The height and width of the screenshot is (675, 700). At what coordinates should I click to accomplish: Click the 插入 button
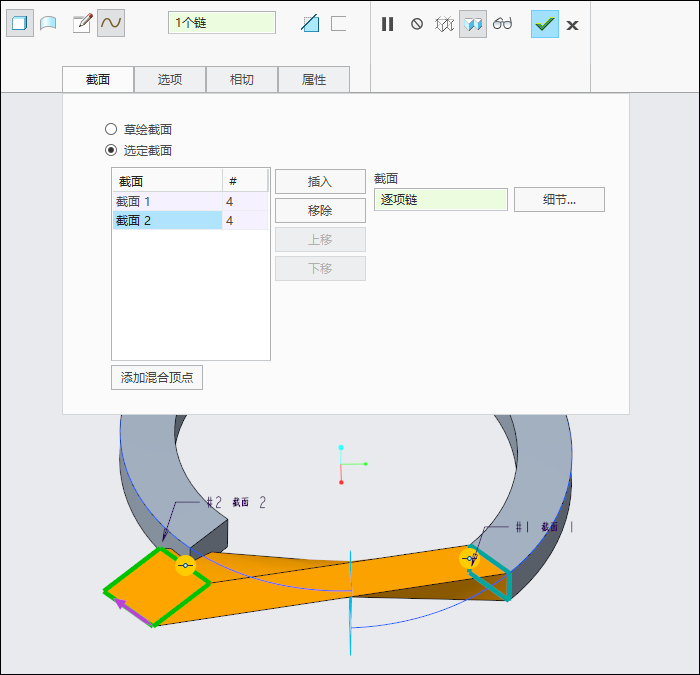point(320,181)
